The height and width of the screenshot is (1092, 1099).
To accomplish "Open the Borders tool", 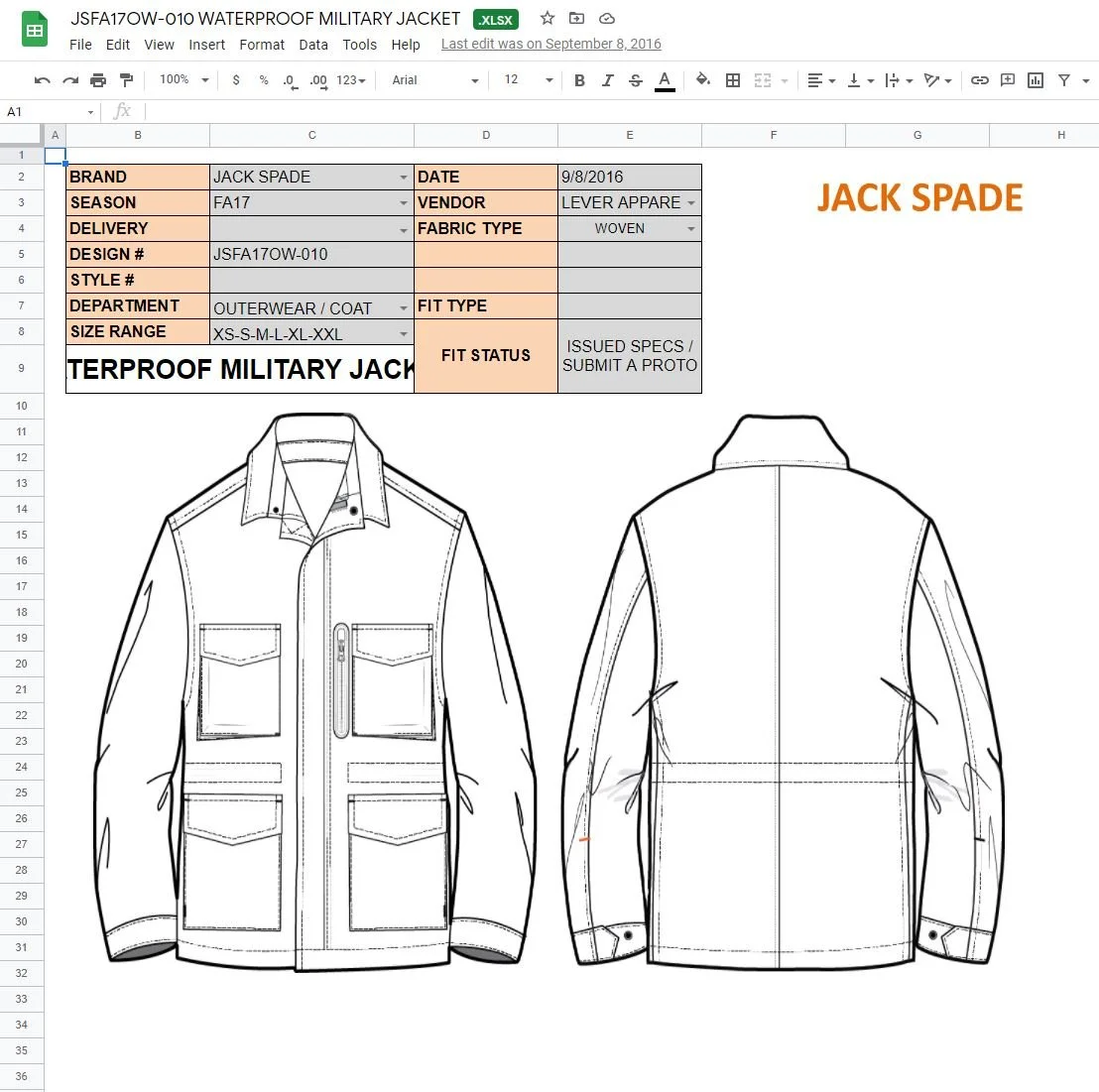I will click(732, 80).
